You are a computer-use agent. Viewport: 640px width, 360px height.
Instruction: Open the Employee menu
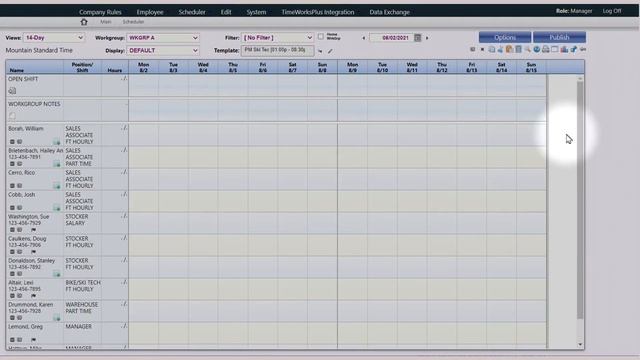tap(150, 12)
